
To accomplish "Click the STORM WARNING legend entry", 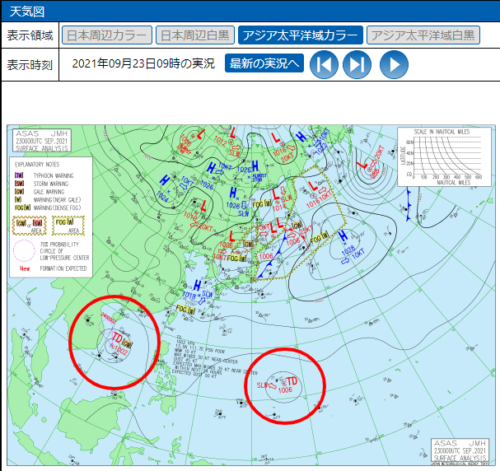I will click(41, 184).
